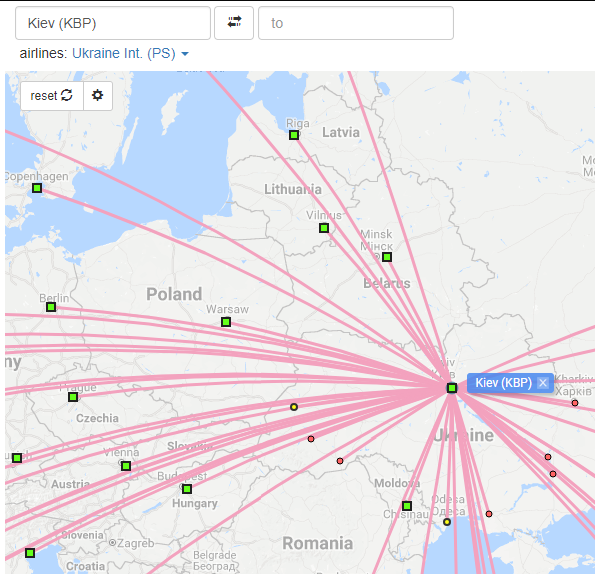Select the Copenhagen airport marker
Screen dimensions: 595x574
[37, 188]
